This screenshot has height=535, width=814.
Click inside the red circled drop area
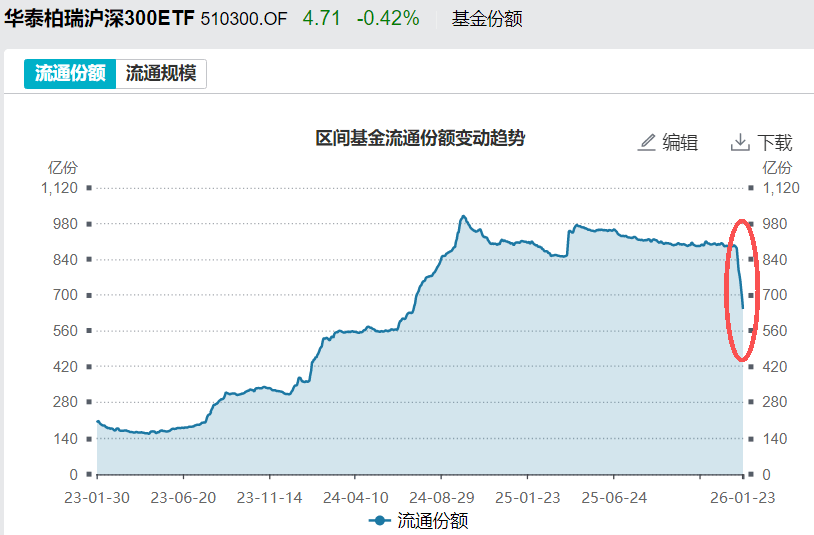(740, 290)
